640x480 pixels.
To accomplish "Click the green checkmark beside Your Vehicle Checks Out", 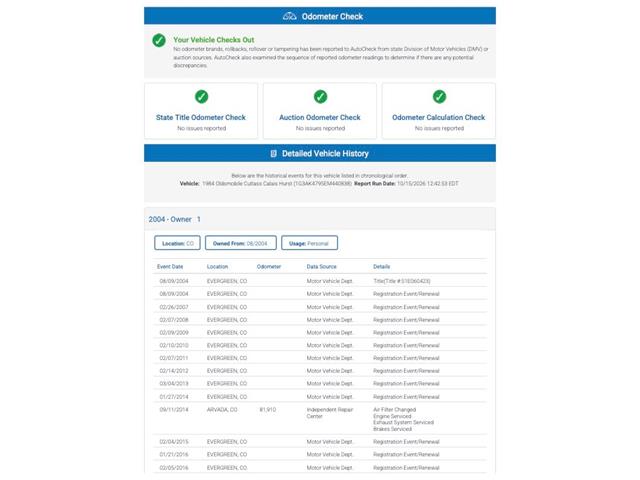I will (x=159, y=40).
